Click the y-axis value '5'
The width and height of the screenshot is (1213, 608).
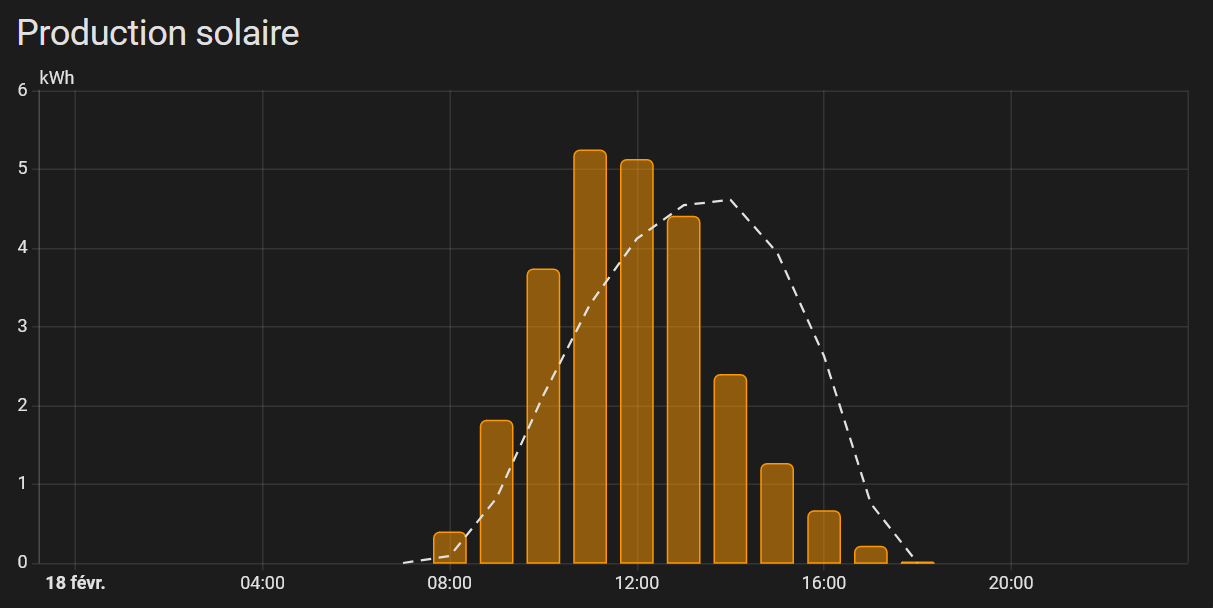22,169
